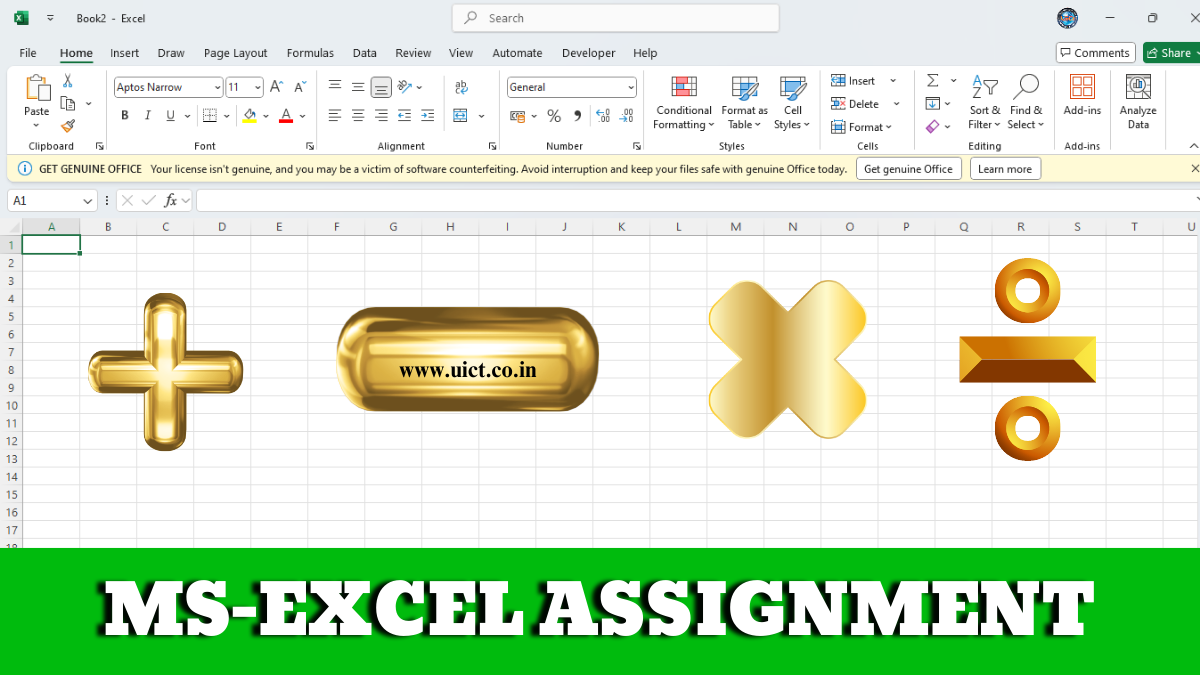The height and width of the screenshot is (675, 1200).
Task: Choose the red Font Color swatch
Action: coord(287,119)
